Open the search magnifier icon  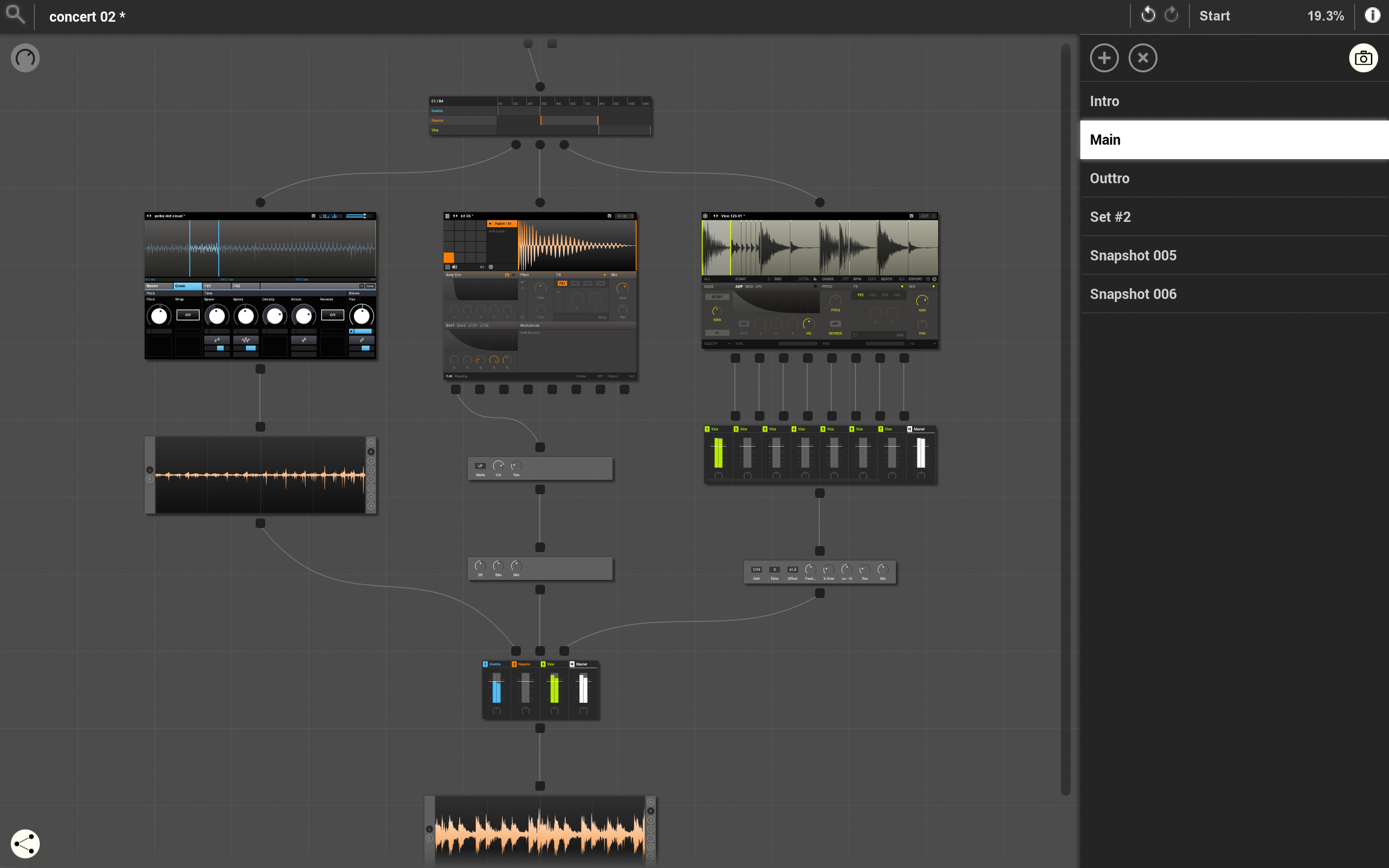coord(15,14)
